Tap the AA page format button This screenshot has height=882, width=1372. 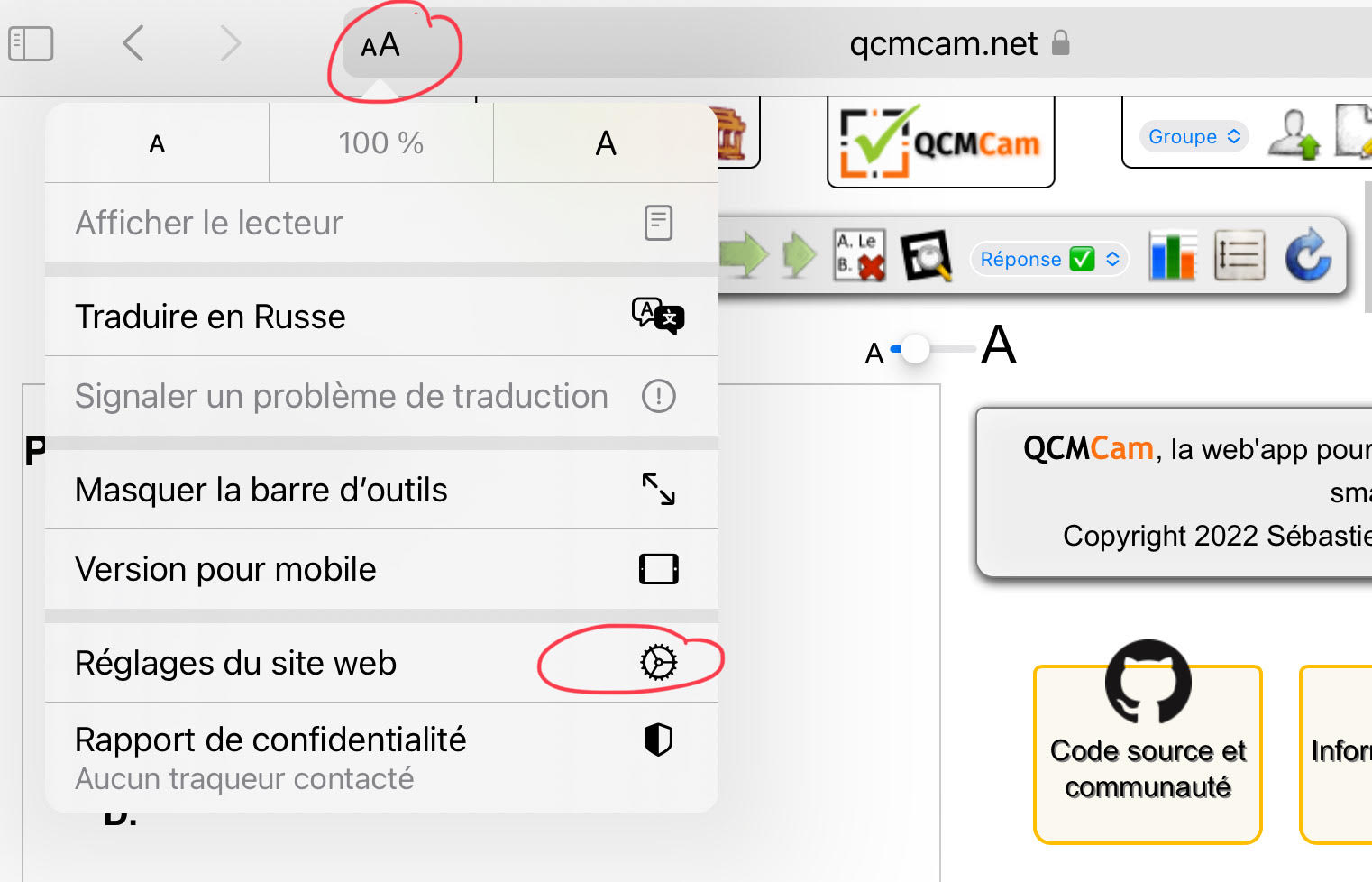coord(380,45)
